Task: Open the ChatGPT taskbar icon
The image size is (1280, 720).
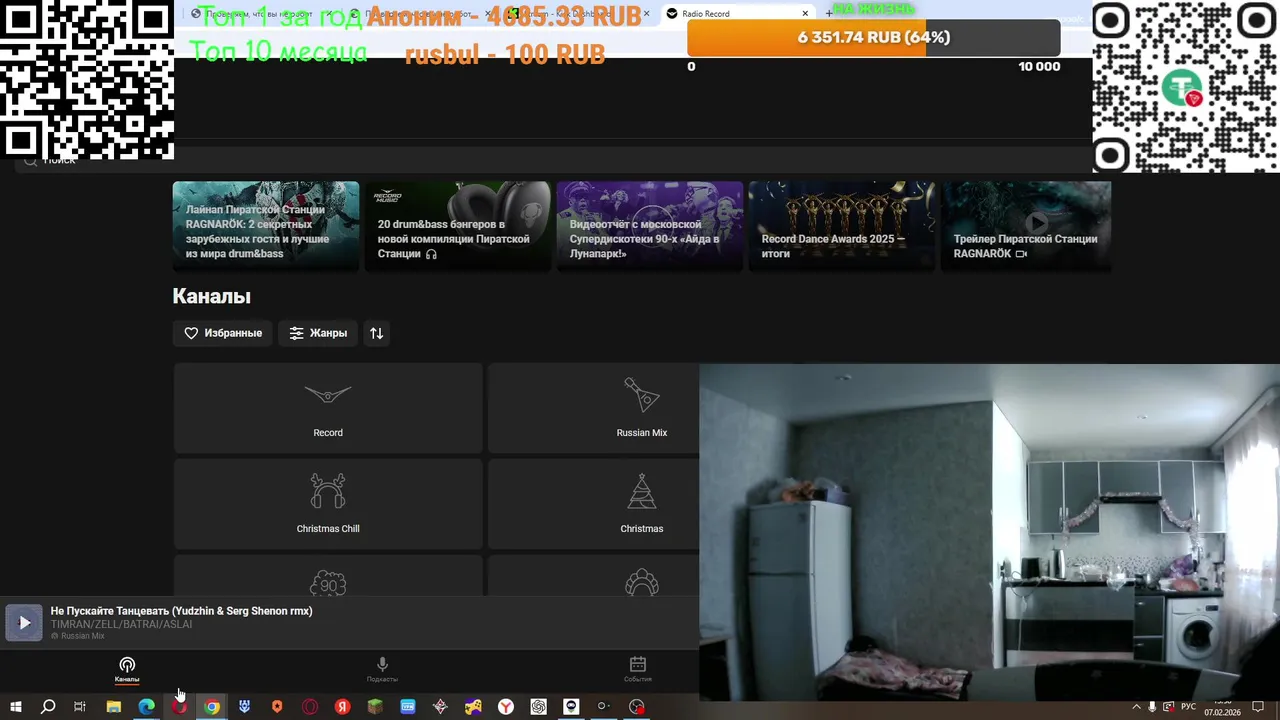Action: pos(539,707)
